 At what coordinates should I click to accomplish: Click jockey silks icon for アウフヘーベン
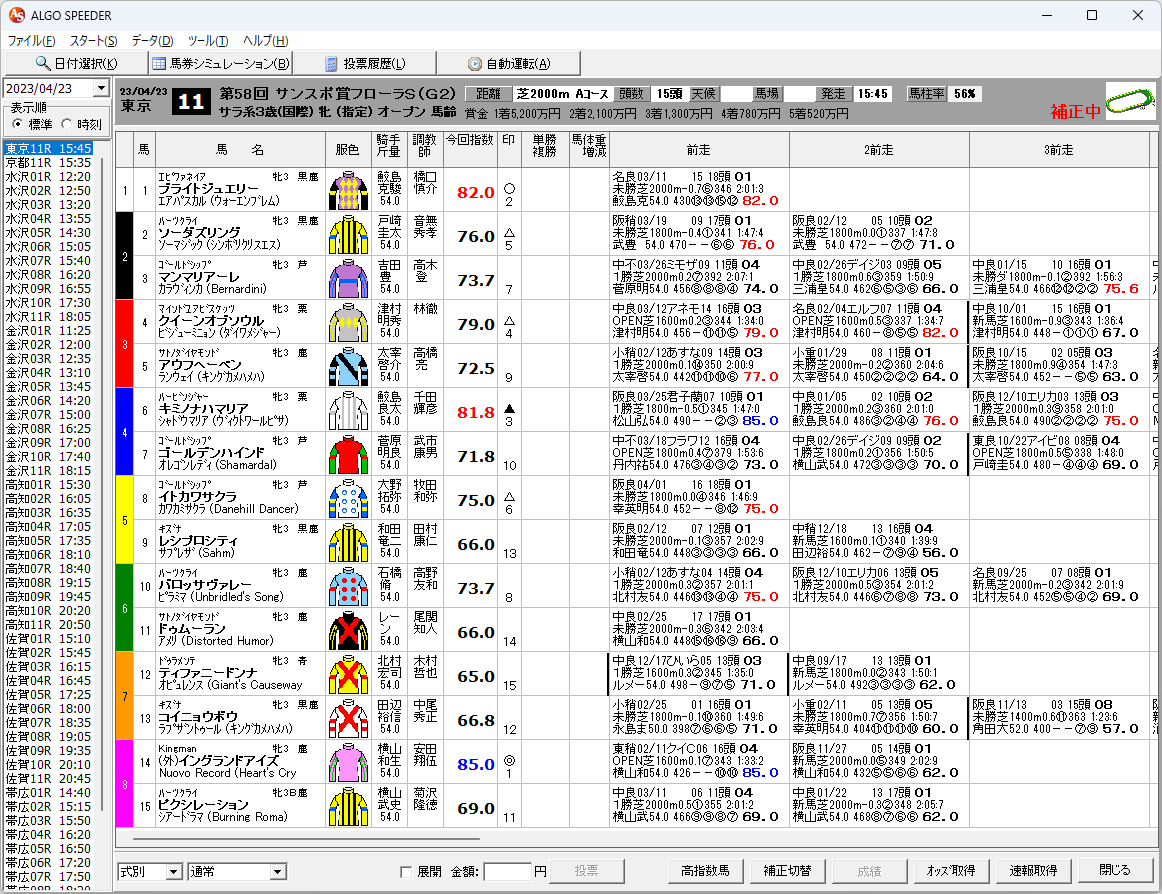tap(348, 367)
